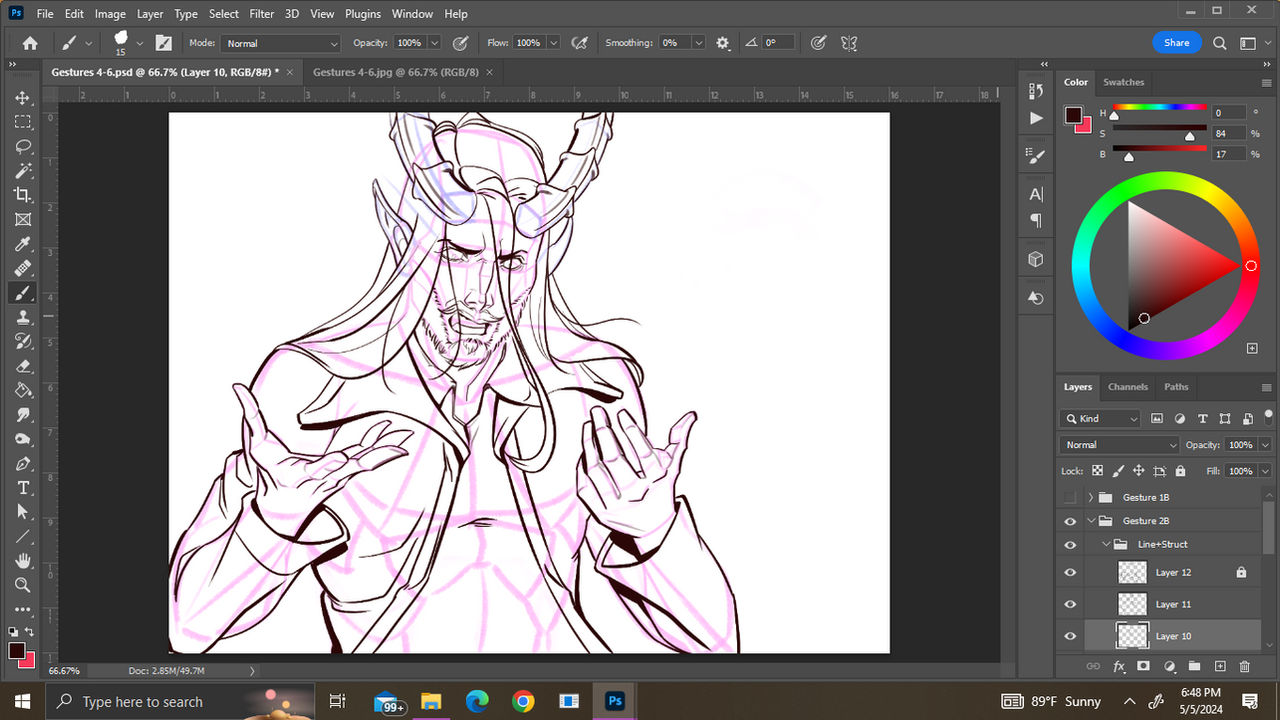This screenshot has width=1280, height=720.
Task: Toggle the transparency lock for Layer 10
Action: pyautogui.click(x=1095, y=470)
